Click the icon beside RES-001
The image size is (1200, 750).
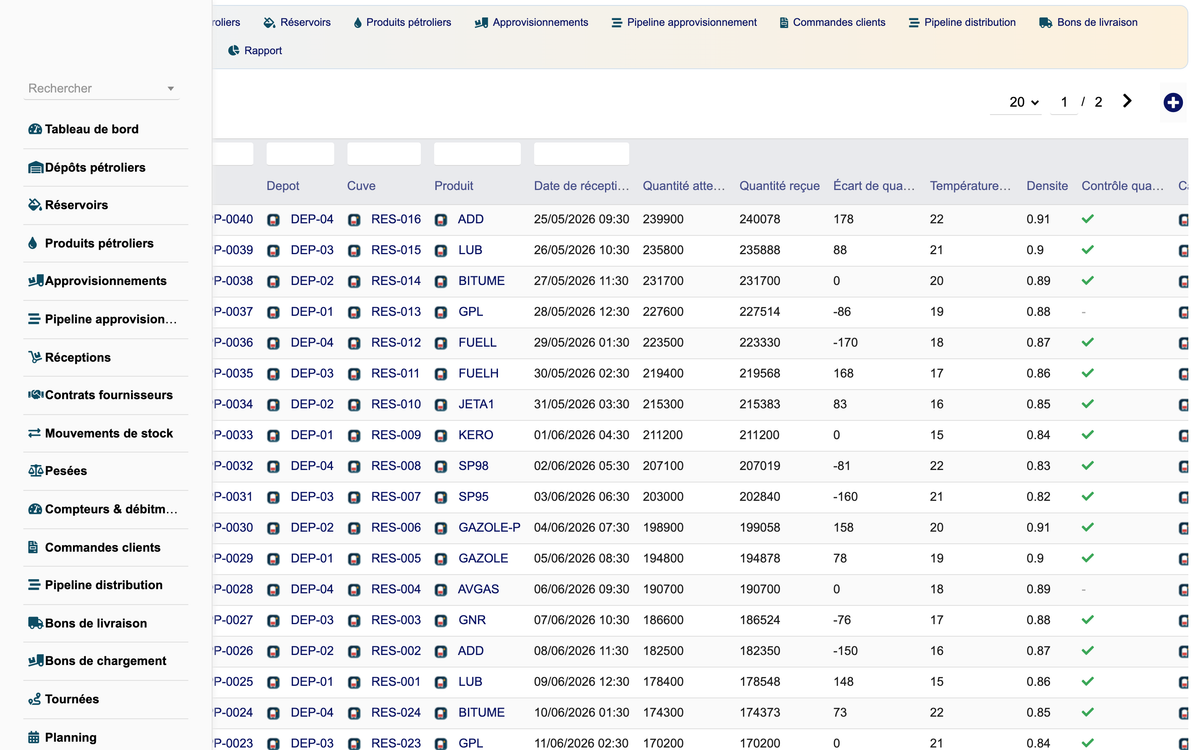[x=354, y=682]
